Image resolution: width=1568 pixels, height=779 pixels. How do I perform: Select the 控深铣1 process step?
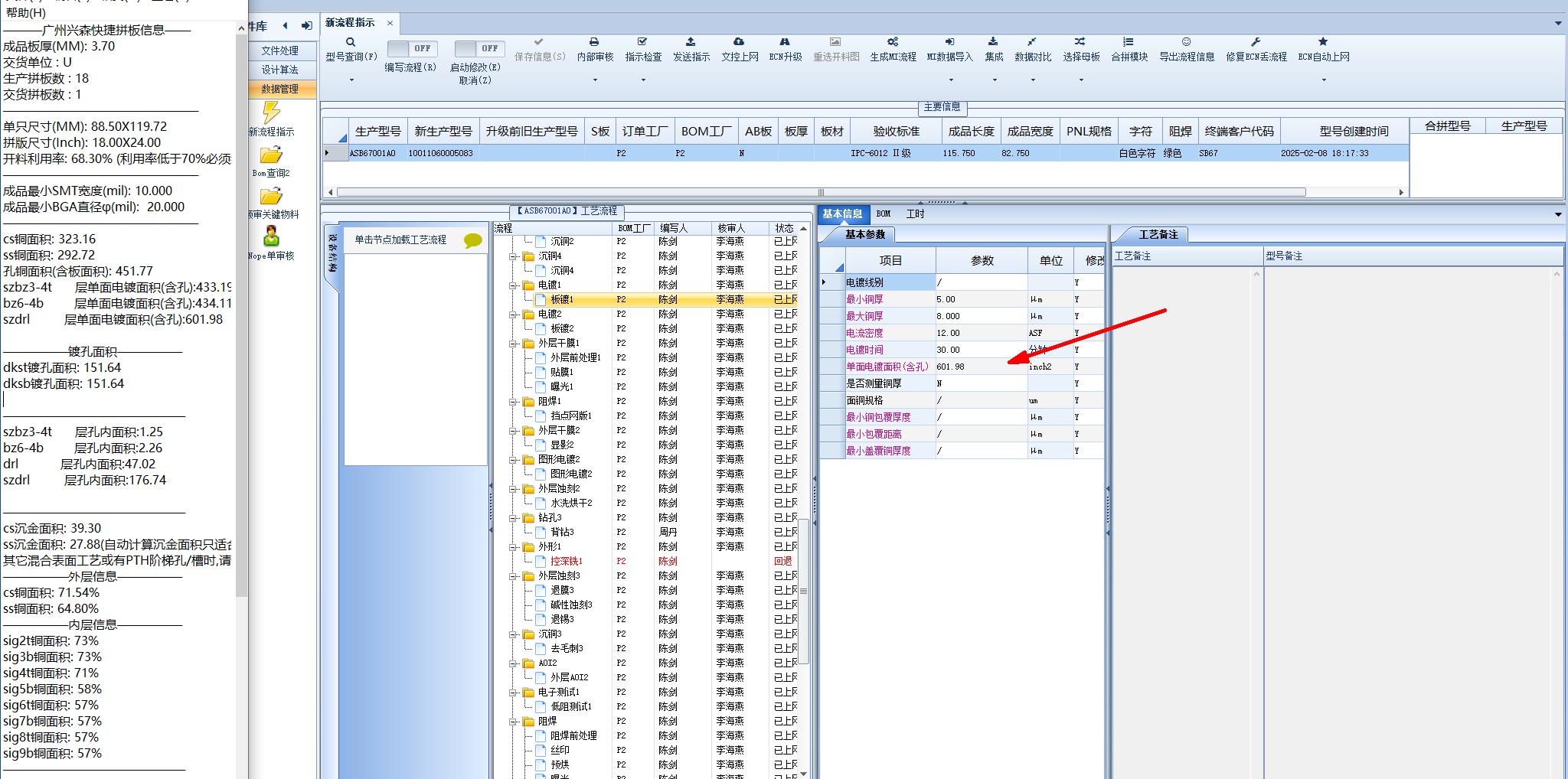point(566,562)
